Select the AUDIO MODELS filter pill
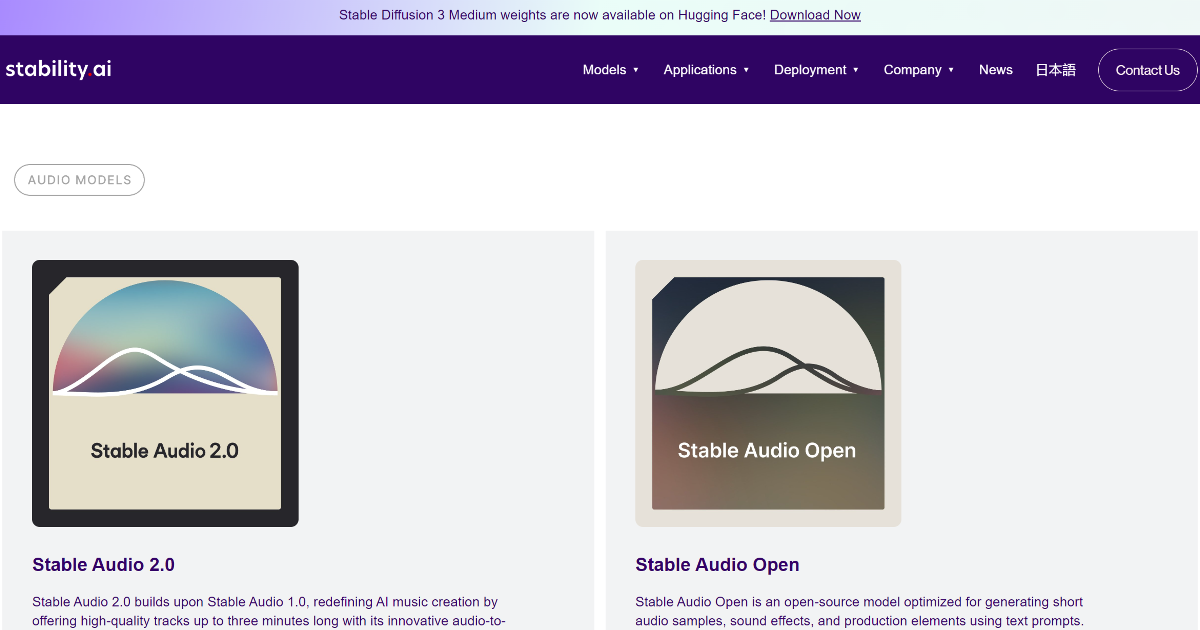Screen dimensions: 1200x630 tap(79, 180)
